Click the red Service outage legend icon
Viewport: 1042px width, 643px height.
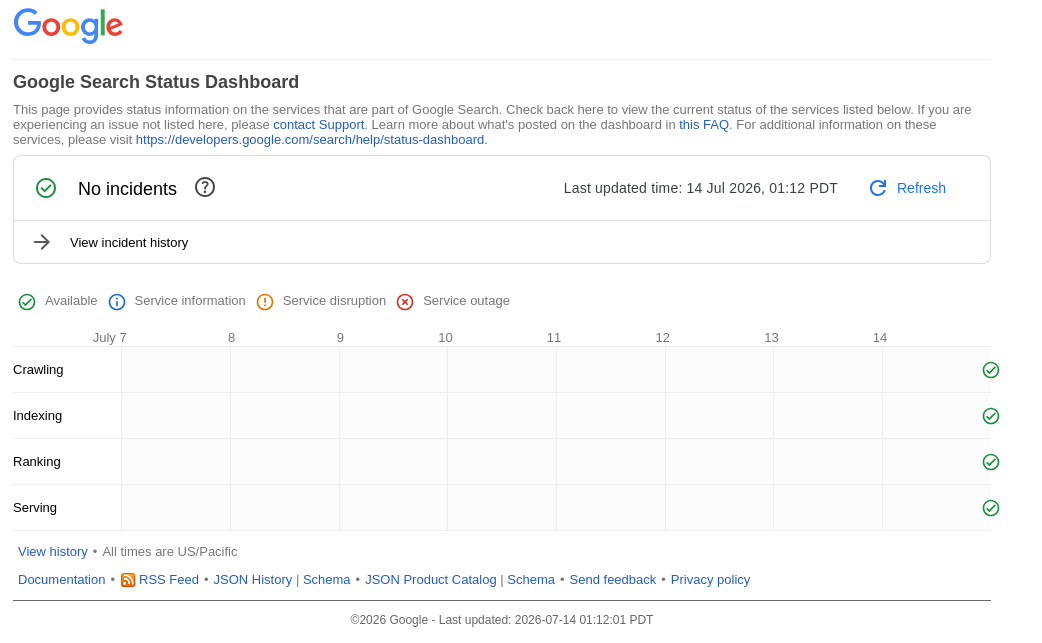405,302
